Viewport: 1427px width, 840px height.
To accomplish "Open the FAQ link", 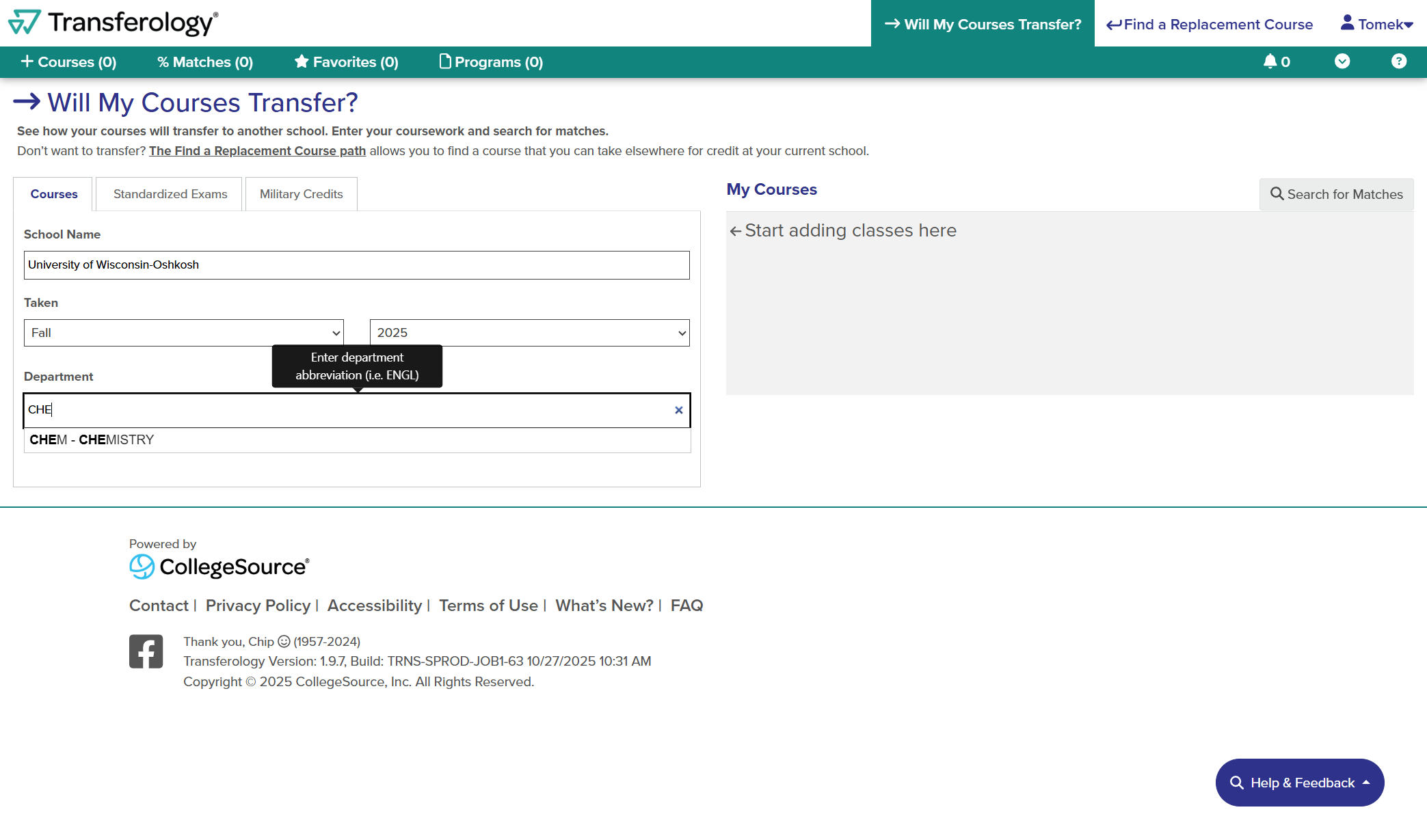I will [x=686, y=606].
